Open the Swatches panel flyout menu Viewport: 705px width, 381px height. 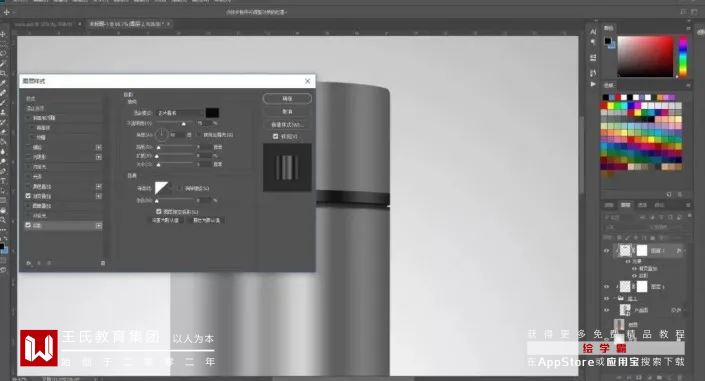[688, 85]
